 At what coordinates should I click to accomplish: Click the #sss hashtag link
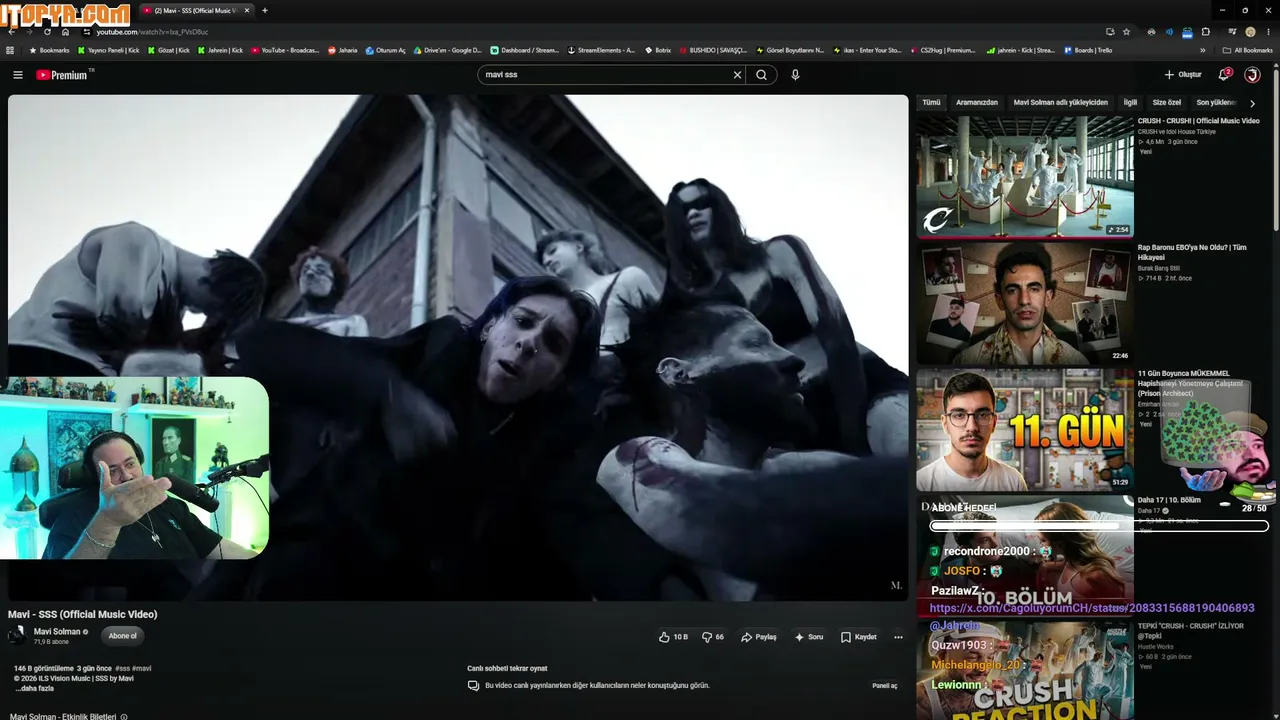(122, 668)
